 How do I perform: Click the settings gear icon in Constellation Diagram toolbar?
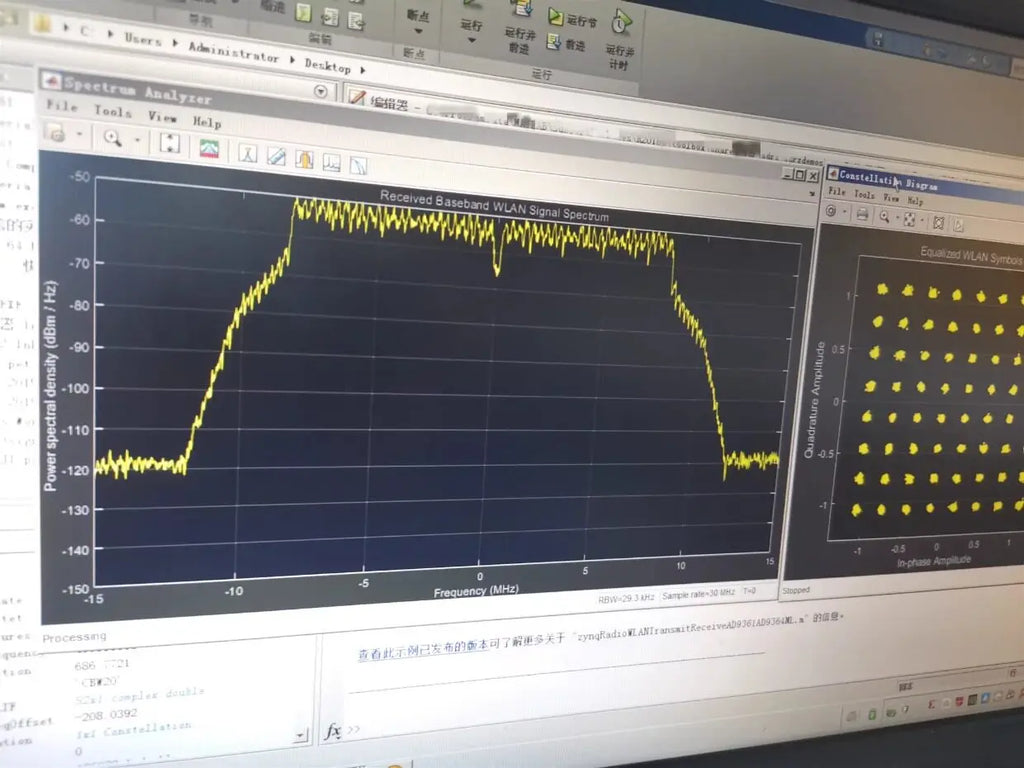coord(831,211)
